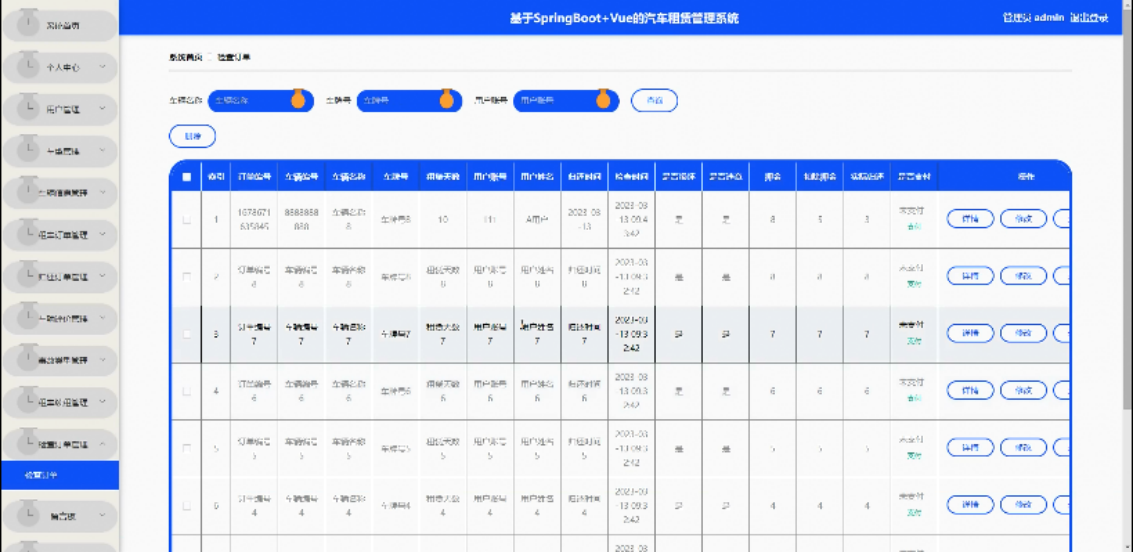Click the 删除 delete button above table
The width and height of the screenshot is (1134, 553).
point(192,136)
